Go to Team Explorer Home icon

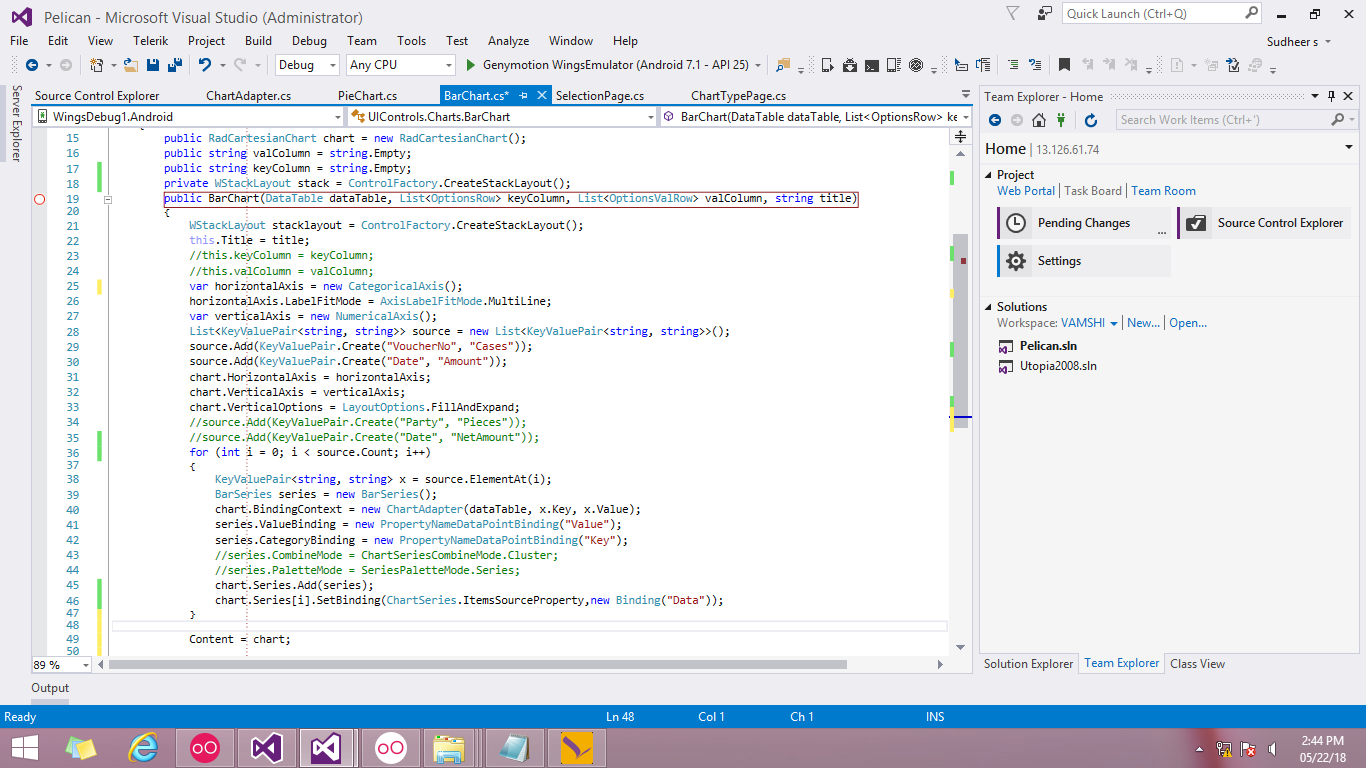point(1038,120)
